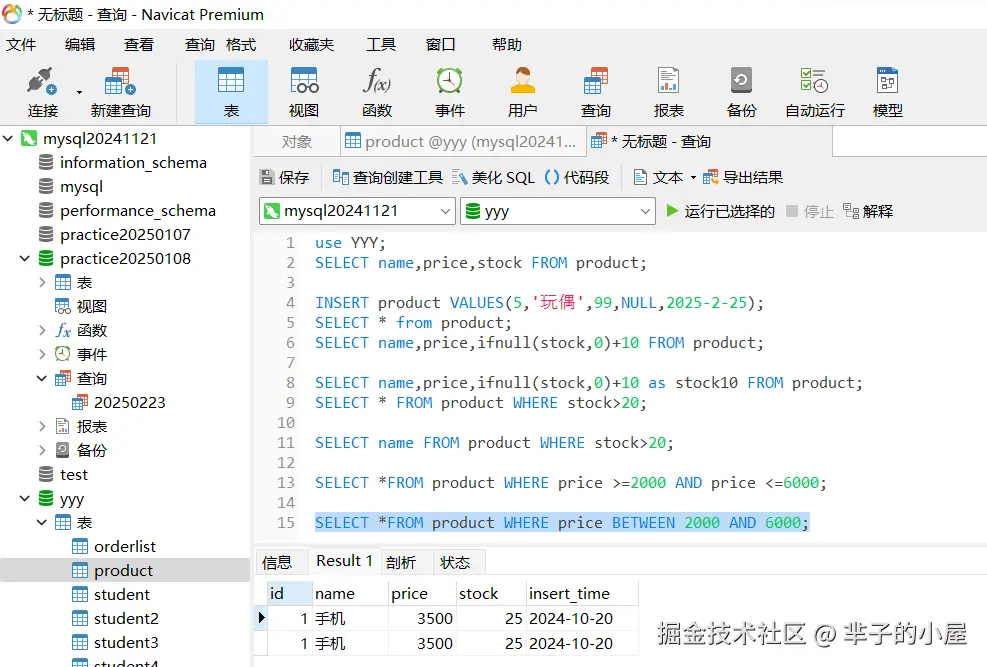Select the practice20250107 database
Screen dimensions: 987x667
(125, 234)
